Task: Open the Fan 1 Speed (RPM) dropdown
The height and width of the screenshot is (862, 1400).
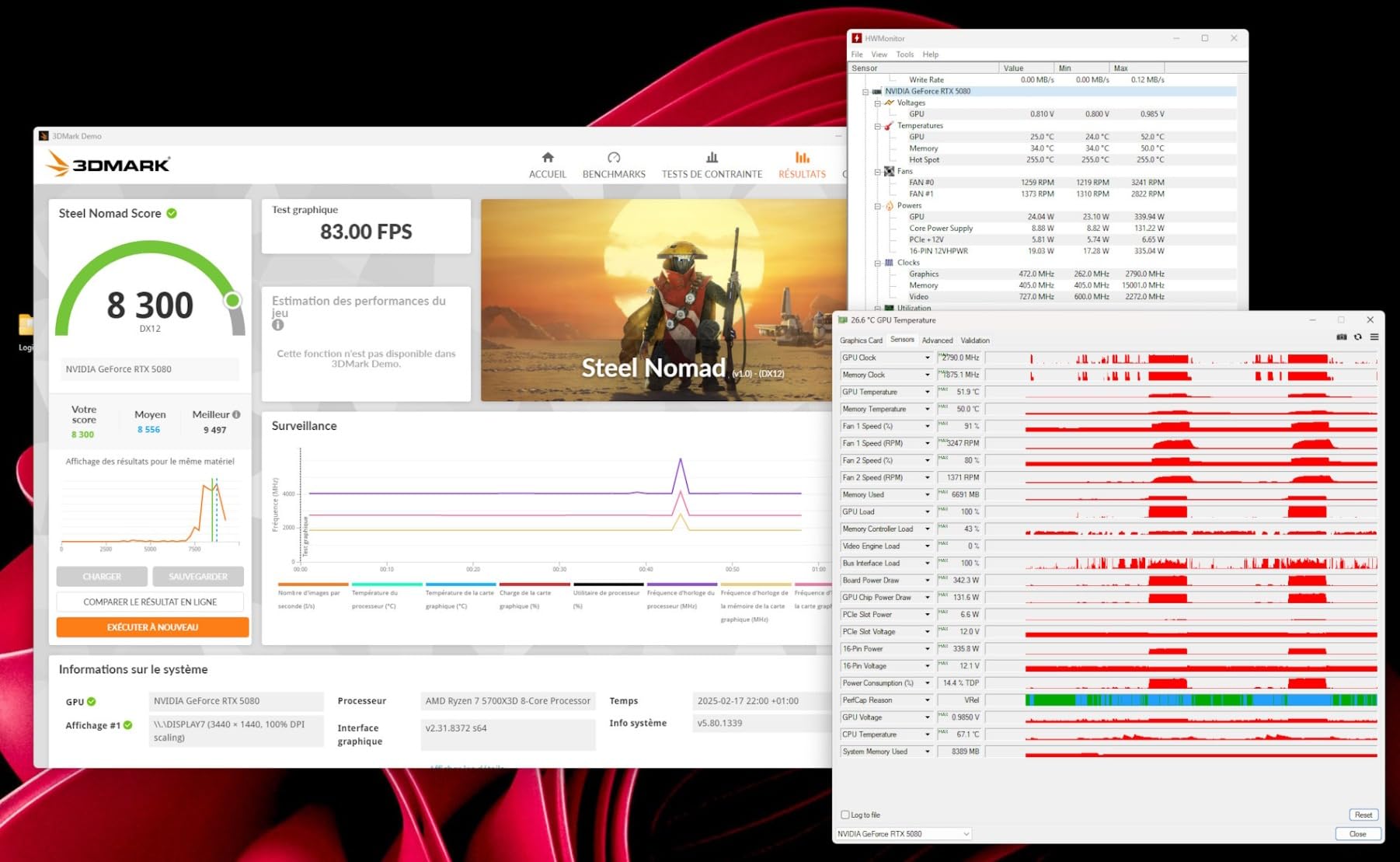Action: 927,443
